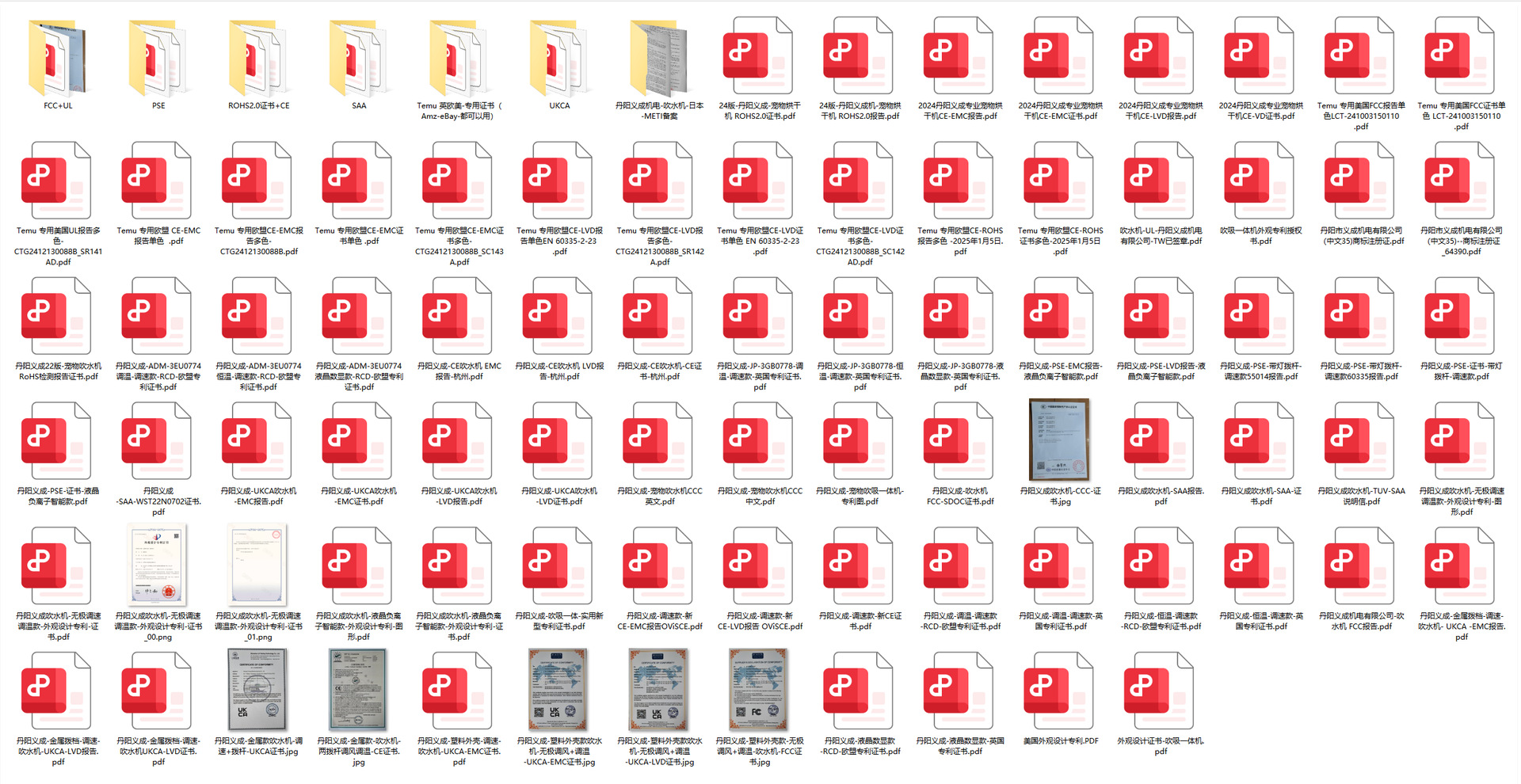Click the 金属拨档-调速-吹水机- UKCA -EMC报告 PDF icon

(x=1461, y=567)
